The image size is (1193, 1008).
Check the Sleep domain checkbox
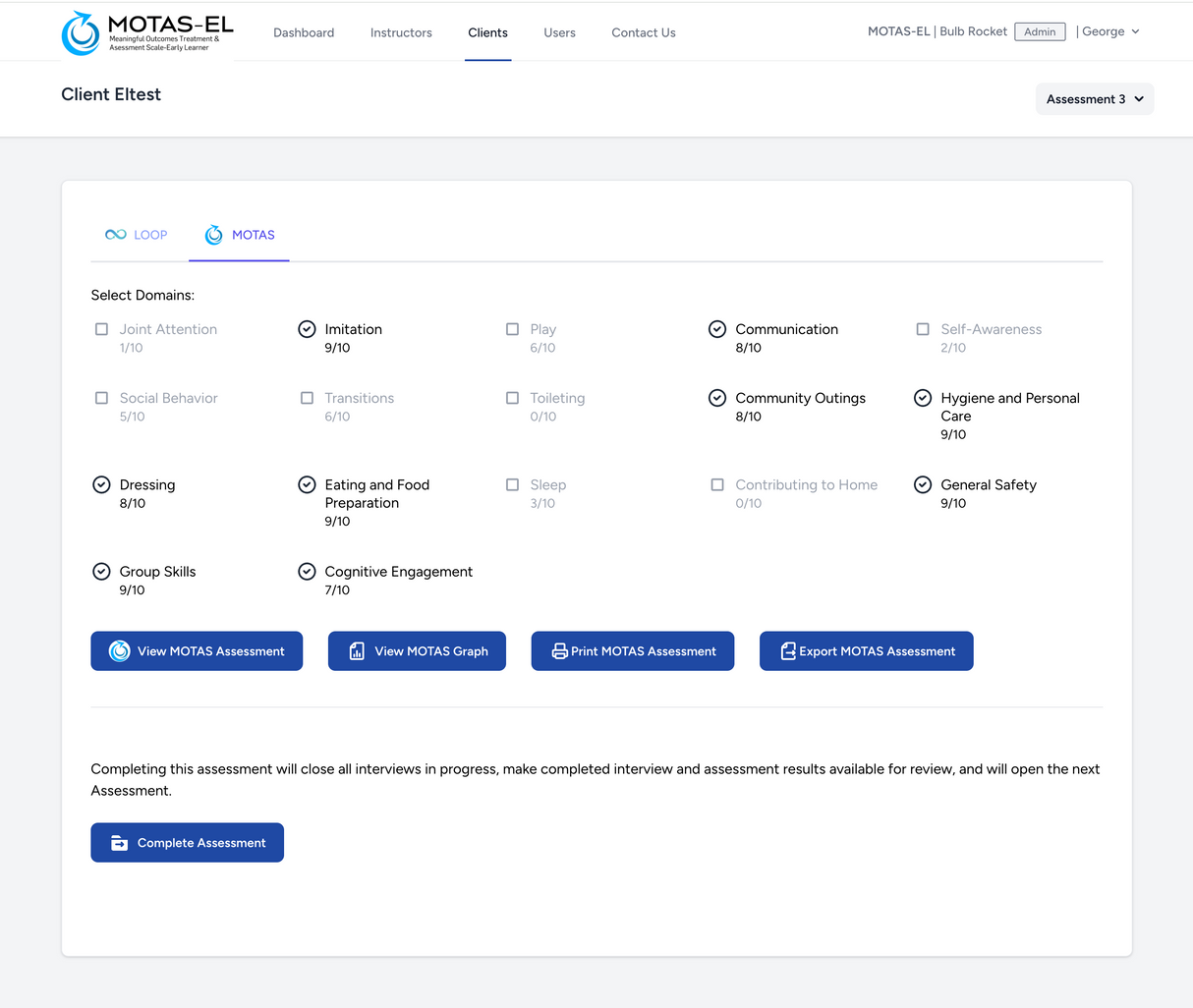[x=512, y=484]
